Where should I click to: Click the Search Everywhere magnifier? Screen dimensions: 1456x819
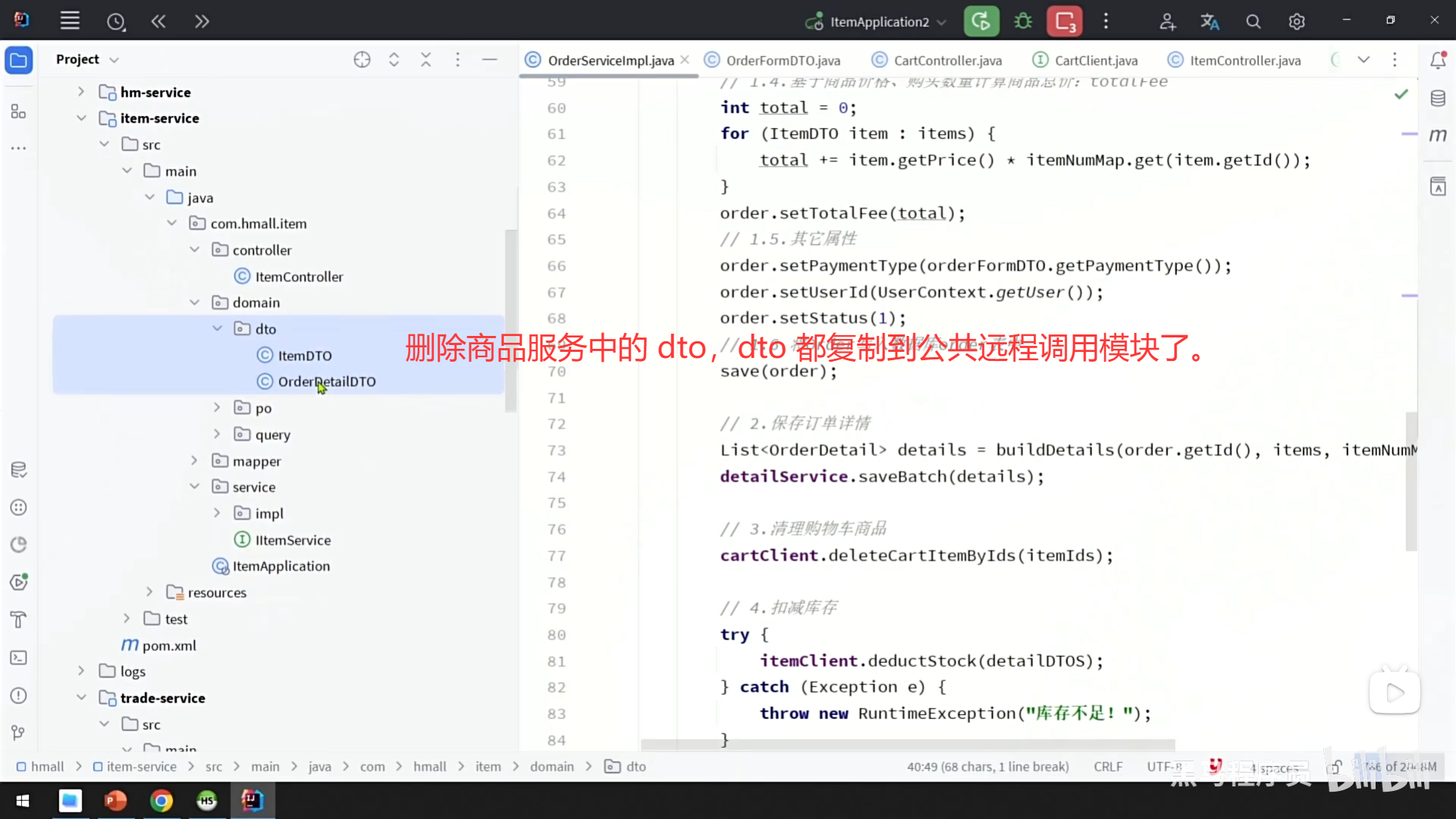tap(1253, 22)
